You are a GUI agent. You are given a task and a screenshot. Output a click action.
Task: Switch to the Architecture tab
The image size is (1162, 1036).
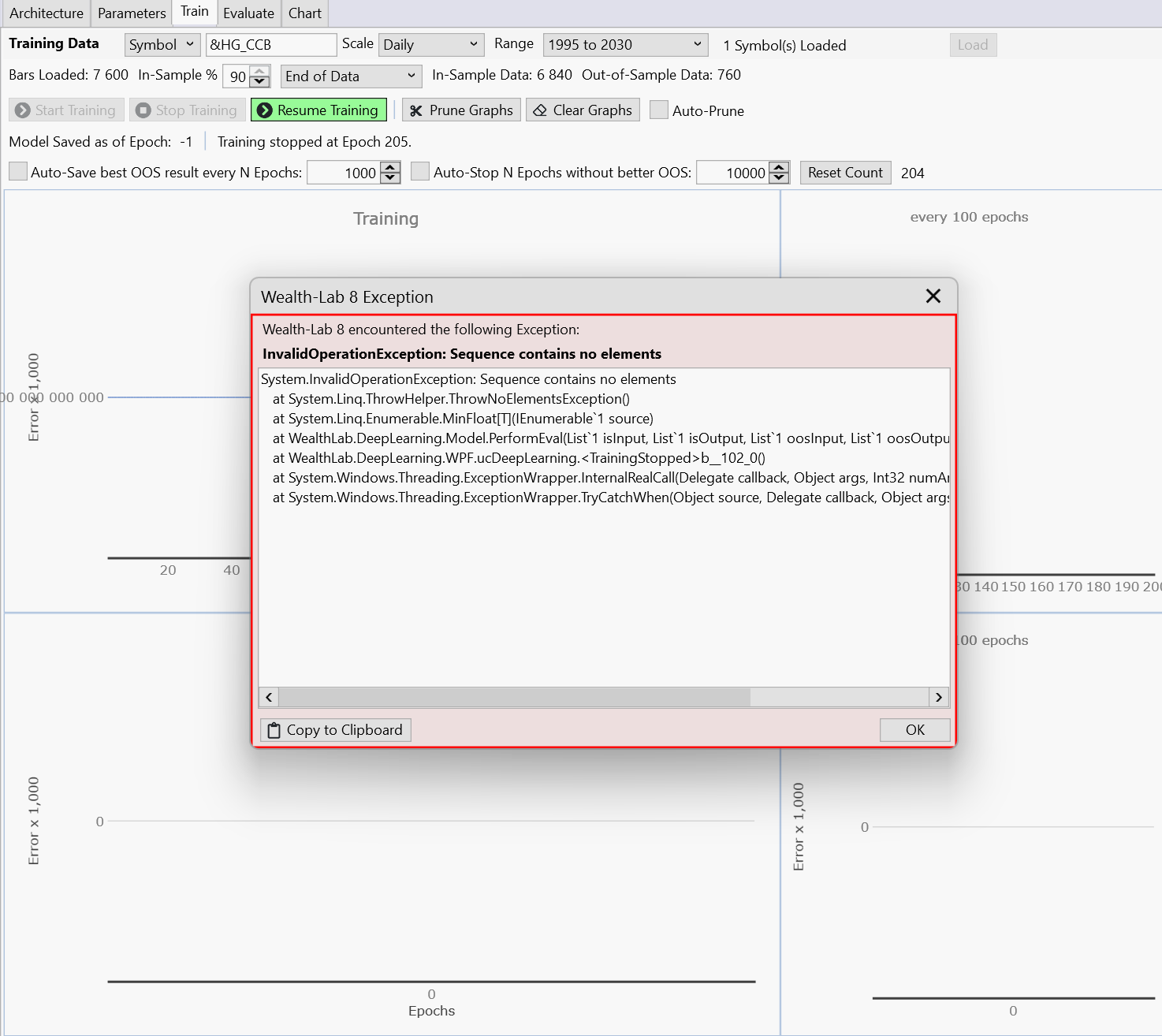(x=46, y=13)
